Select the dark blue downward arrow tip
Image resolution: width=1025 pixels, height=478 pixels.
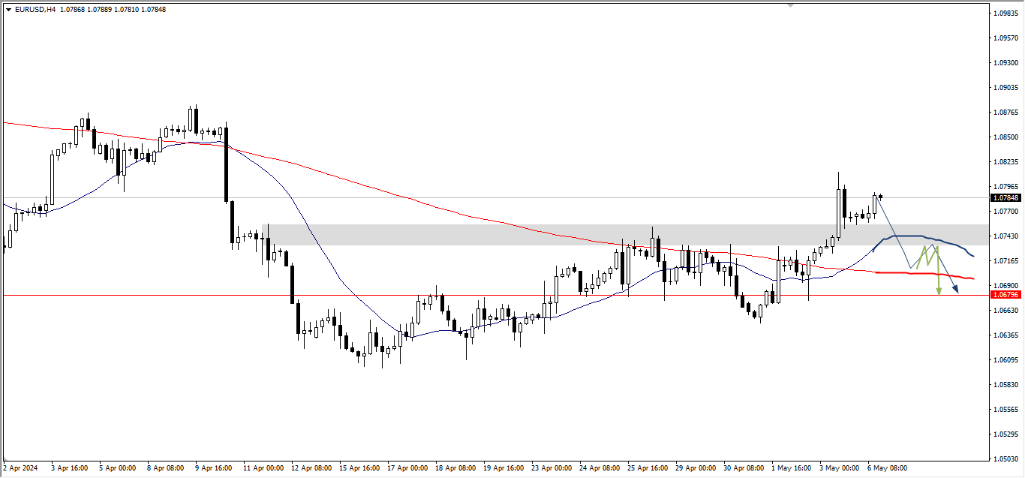click(956, 291)
